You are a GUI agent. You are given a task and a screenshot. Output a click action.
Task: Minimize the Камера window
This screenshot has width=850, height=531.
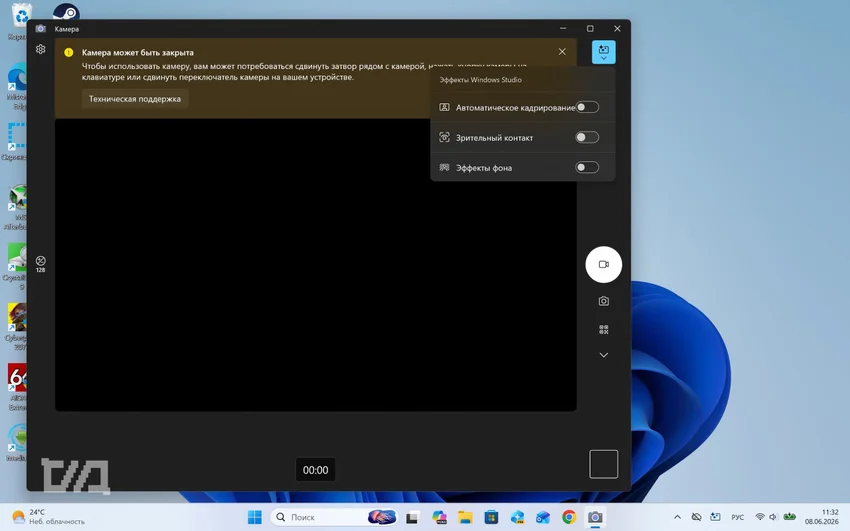pos(563,28)
